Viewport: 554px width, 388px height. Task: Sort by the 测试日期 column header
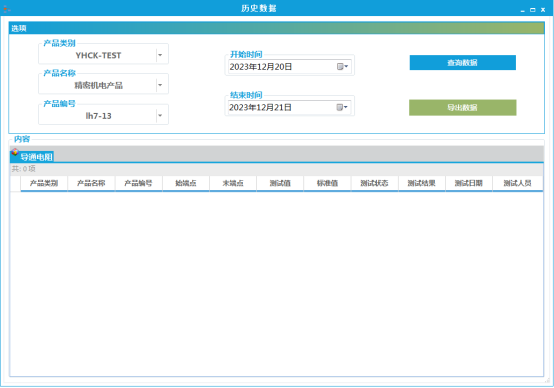point(468,183)
